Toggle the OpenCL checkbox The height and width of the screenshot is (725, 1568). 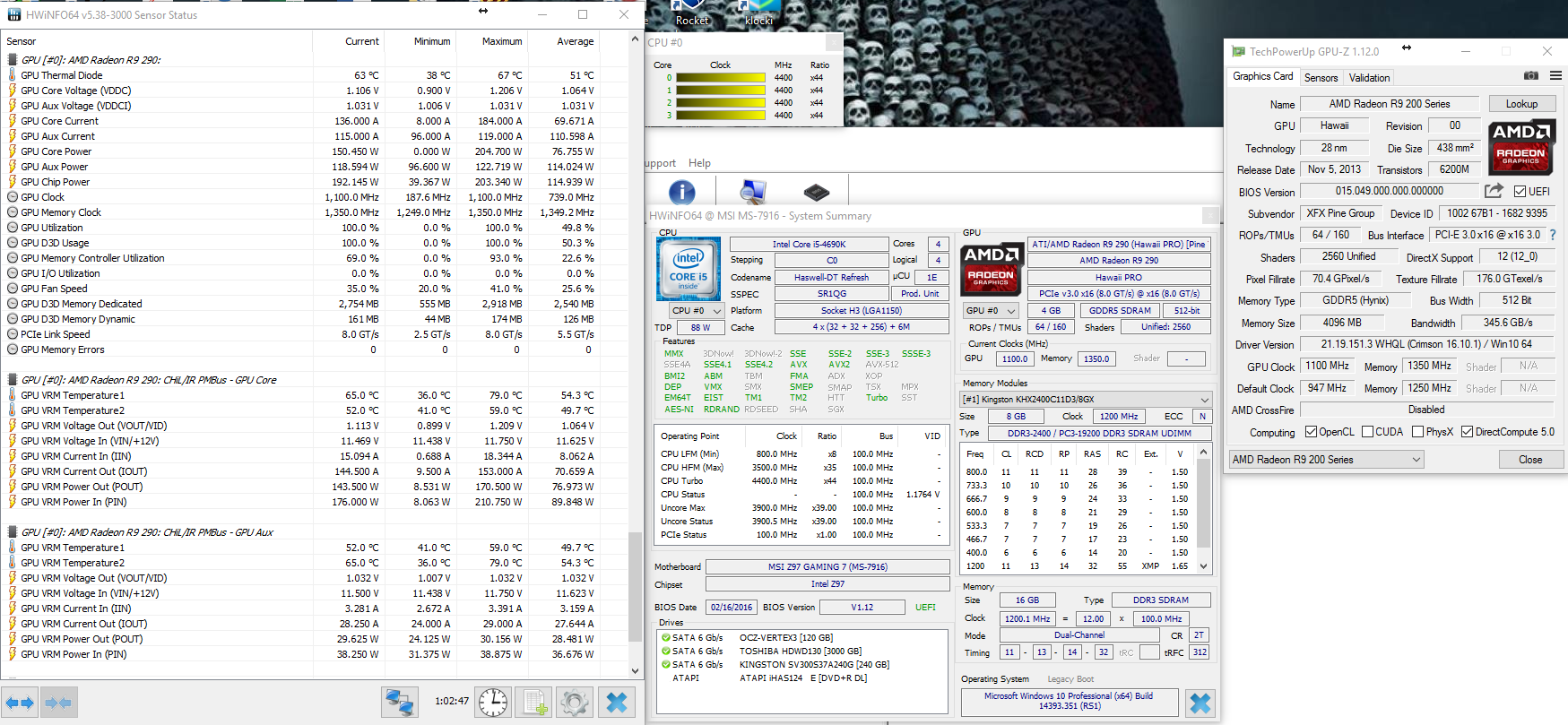coord(1311,432)
